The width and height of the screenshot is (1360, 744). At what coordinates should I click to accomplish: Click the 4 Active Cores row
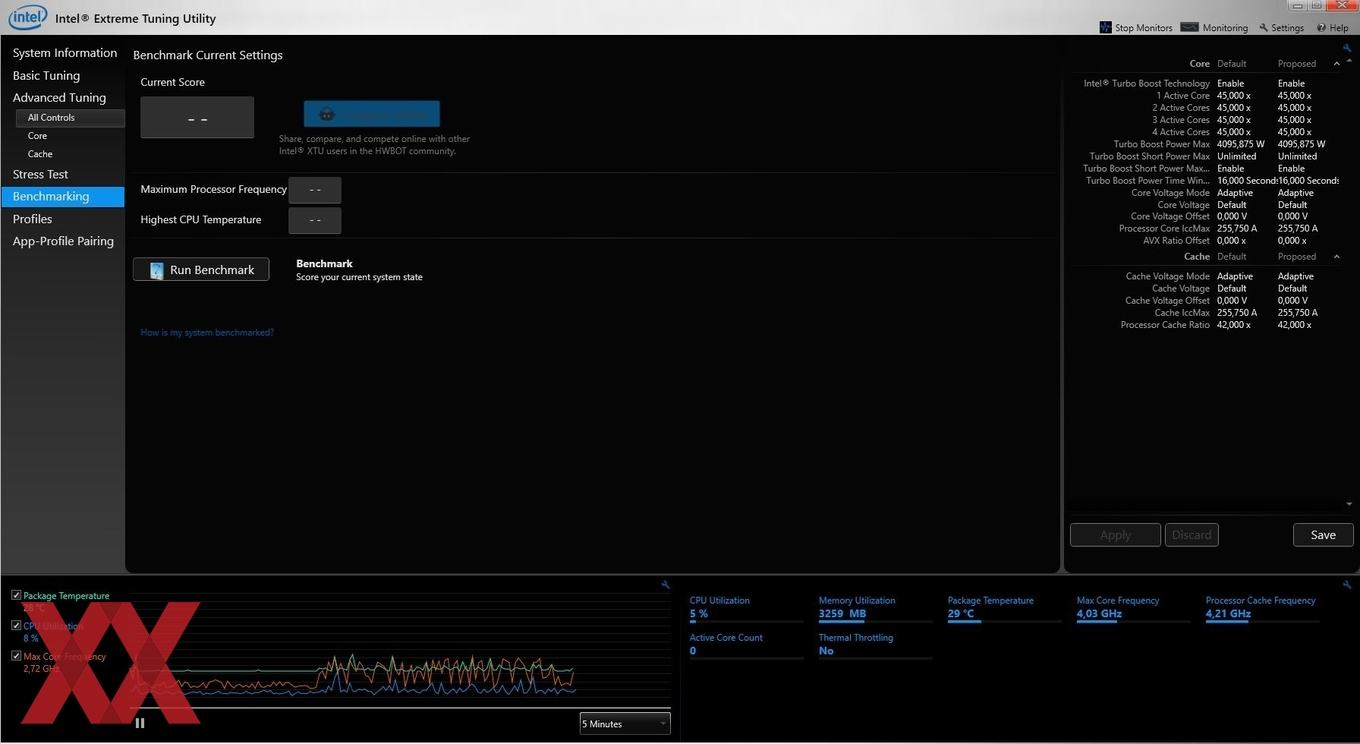coord(1205,132)
